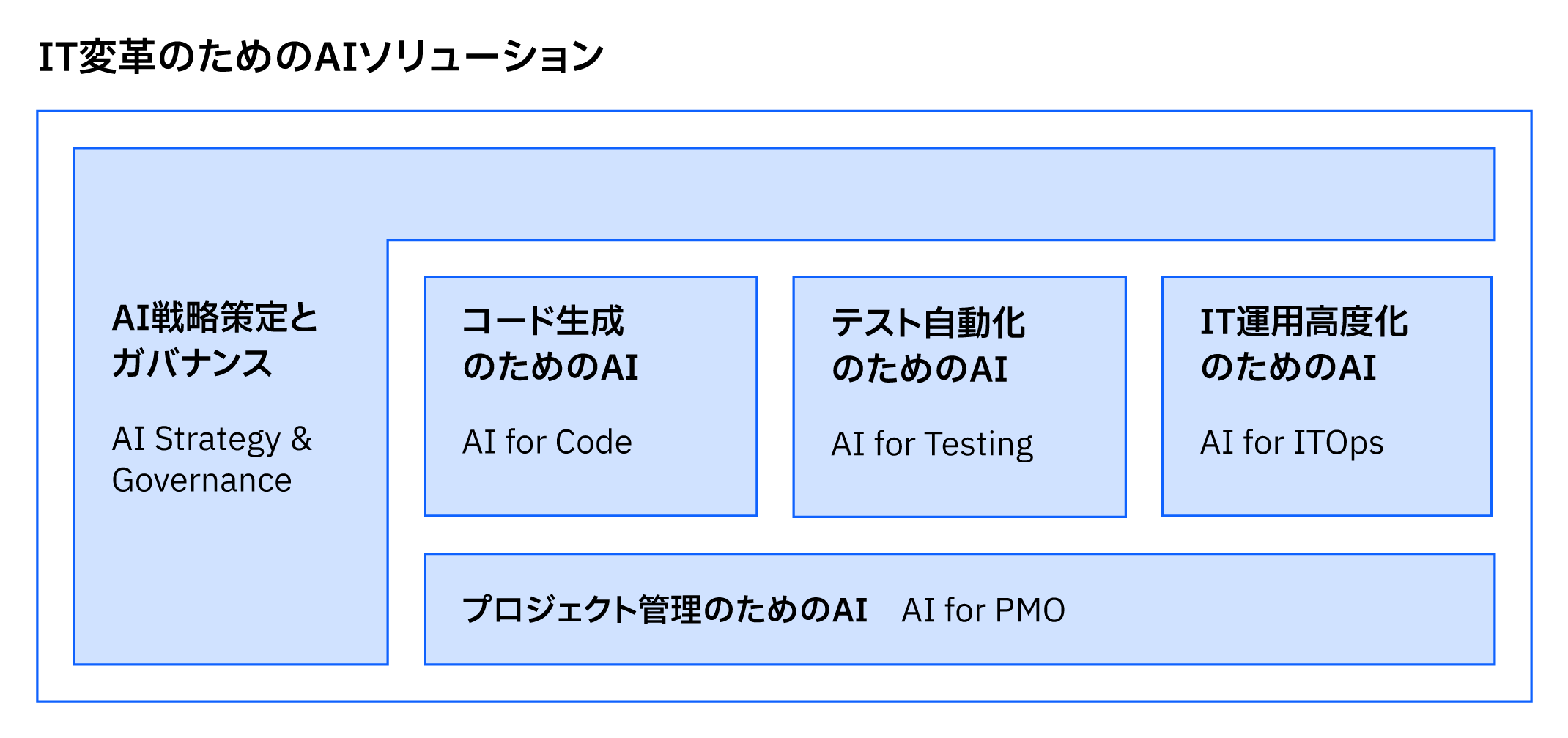Click 'のためのAI' under コード生成
This screenshot has height=738, width=1568.
coord(550,367)
